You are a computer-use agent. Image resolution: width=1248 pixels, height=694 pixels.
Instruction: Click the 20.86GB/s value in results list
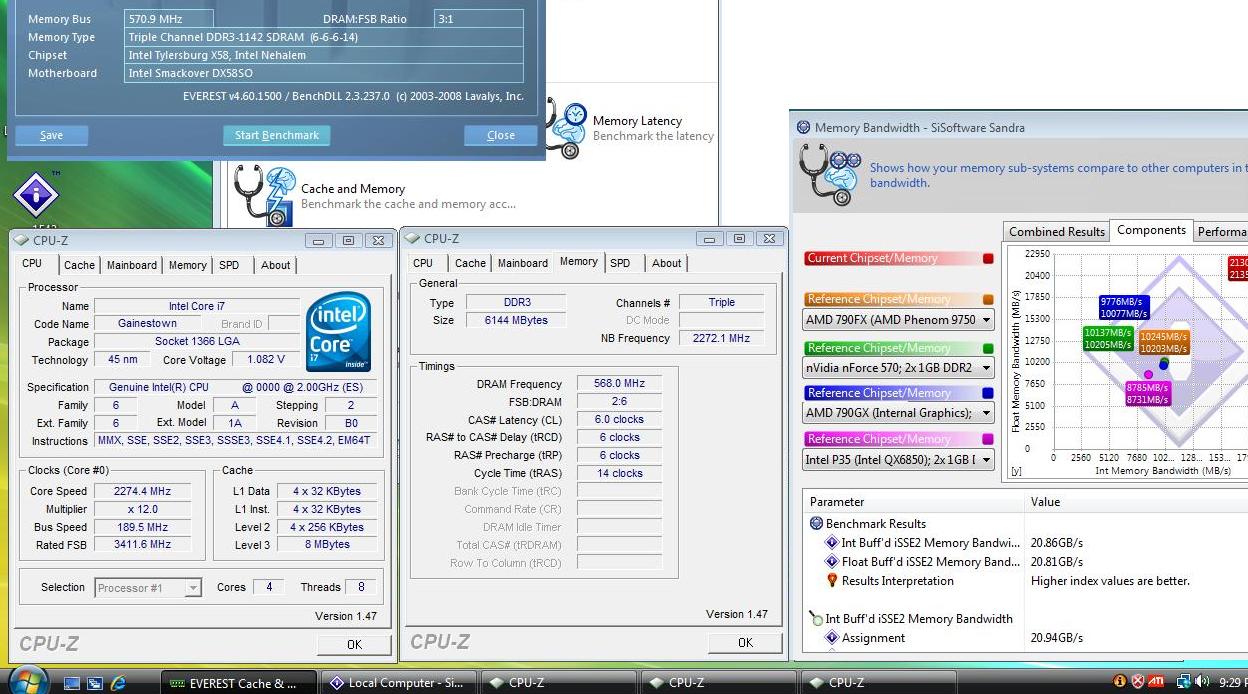click(1057, 543)
